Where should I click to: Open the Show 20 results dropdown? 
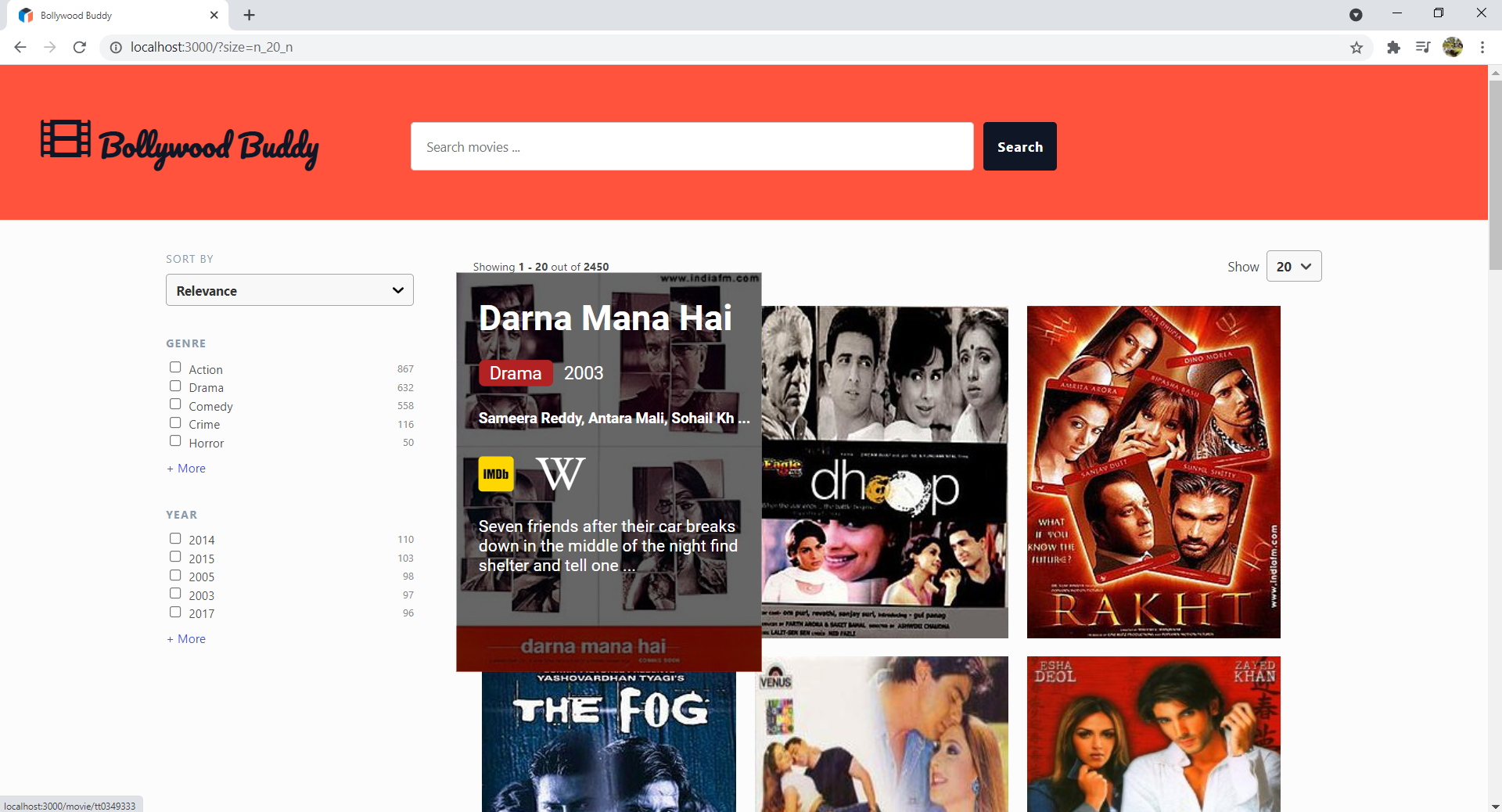pyautogui.click(x=1294, y=266)
